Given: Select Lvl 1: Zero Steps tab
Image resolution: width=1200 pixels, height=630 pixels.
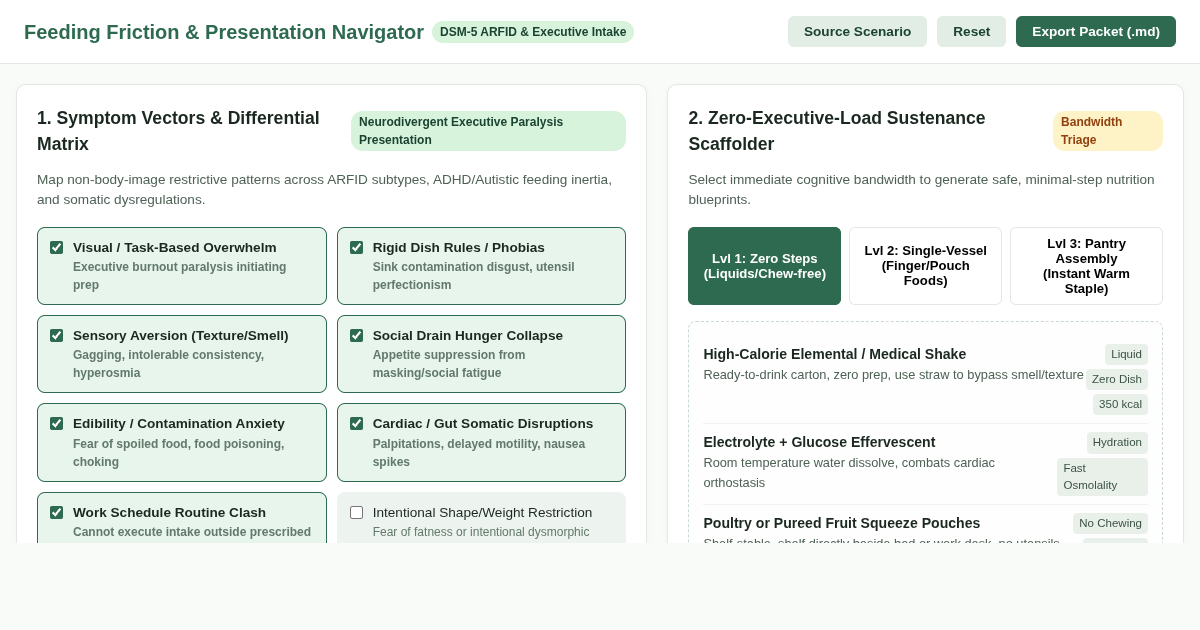Looking at the screenshot, I should coord(765,266).
